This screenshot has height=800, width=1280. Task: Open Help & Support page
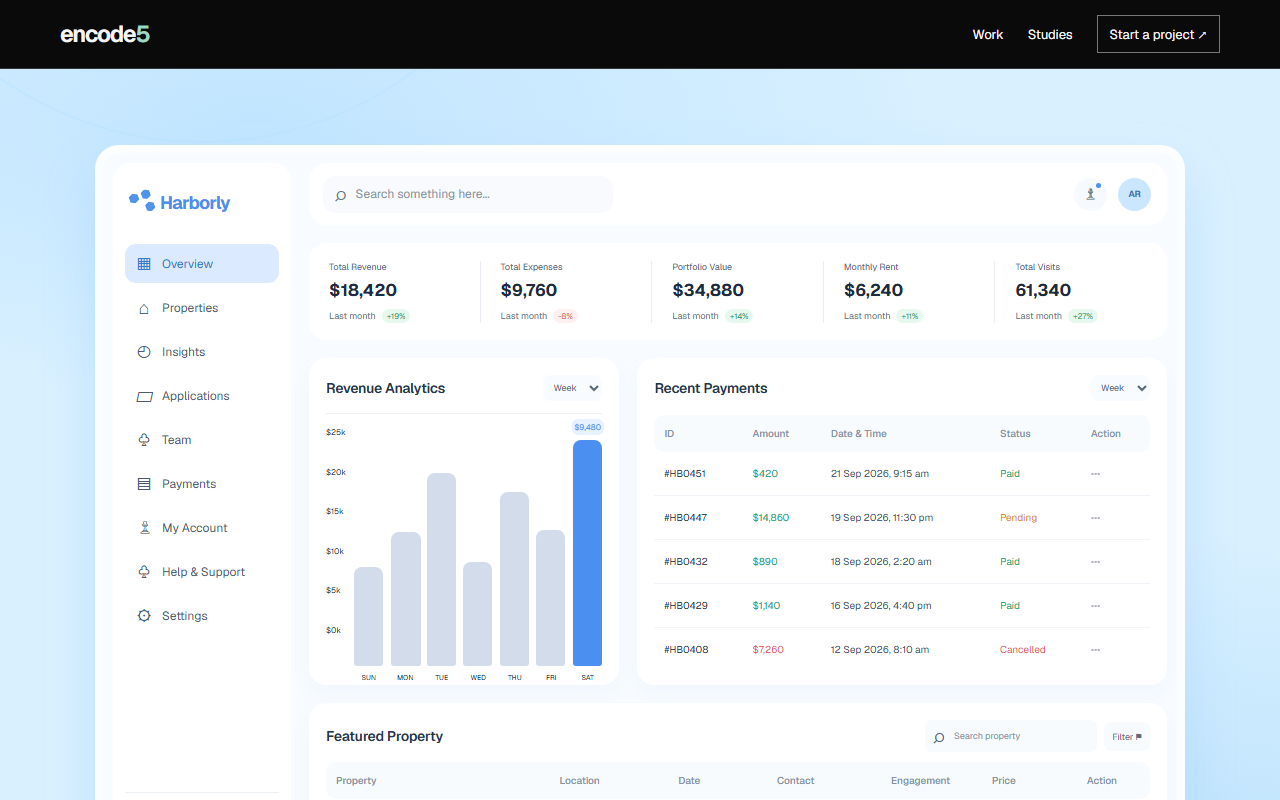point(202,572)
